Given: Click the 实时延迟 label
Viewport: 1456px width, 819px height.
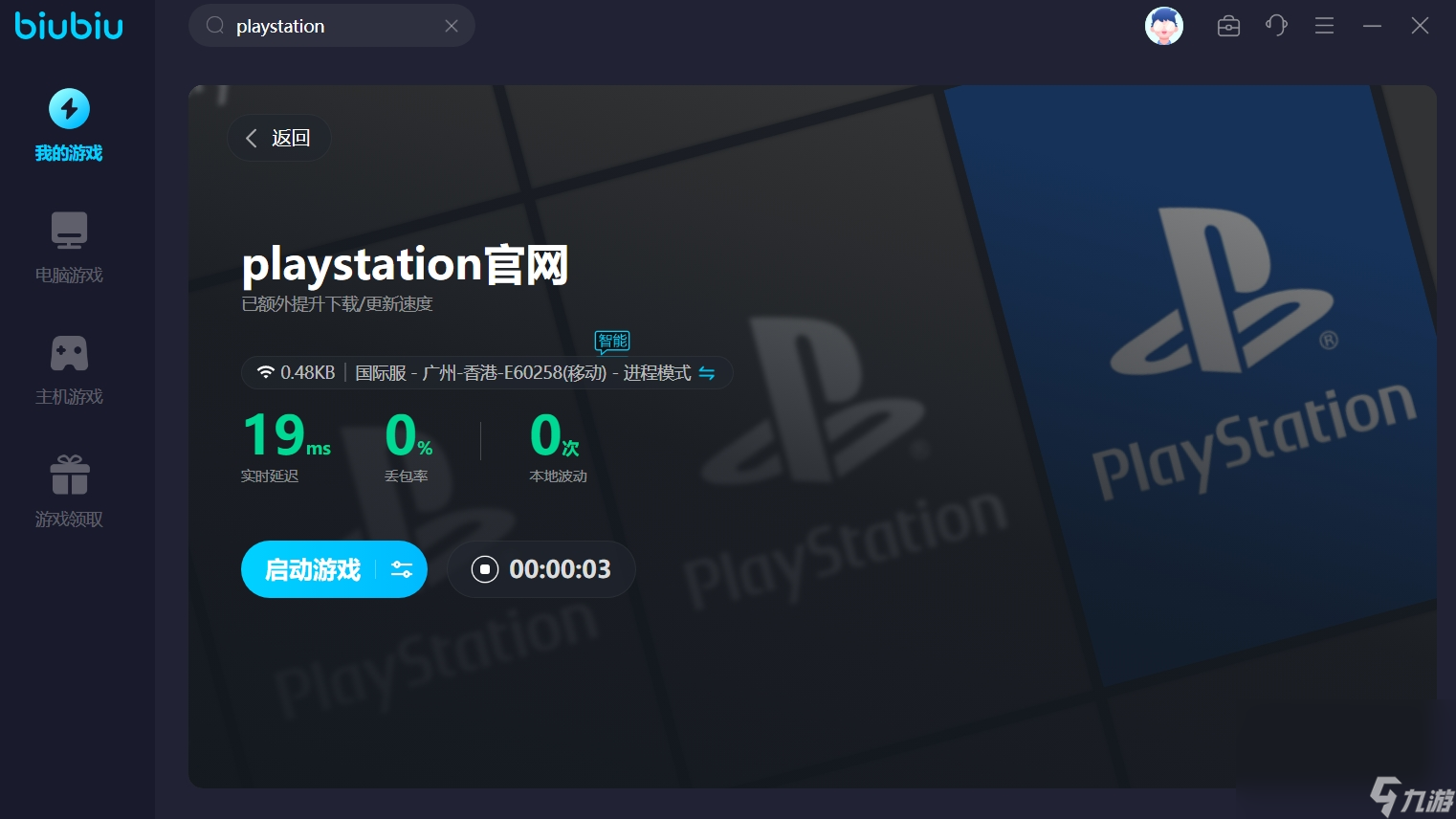Looking at the screenshot, I should click(x=270, y=476).
